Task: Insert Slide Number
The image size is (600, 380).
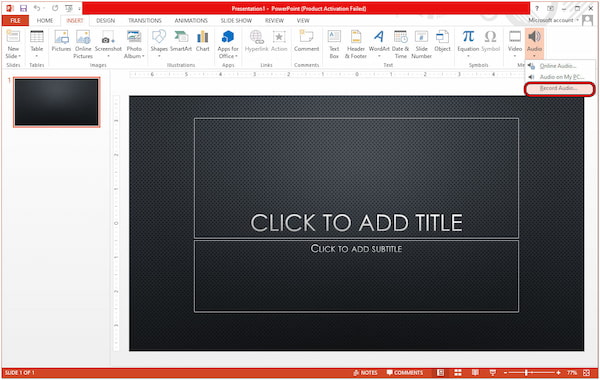Action: click(421, 44)
